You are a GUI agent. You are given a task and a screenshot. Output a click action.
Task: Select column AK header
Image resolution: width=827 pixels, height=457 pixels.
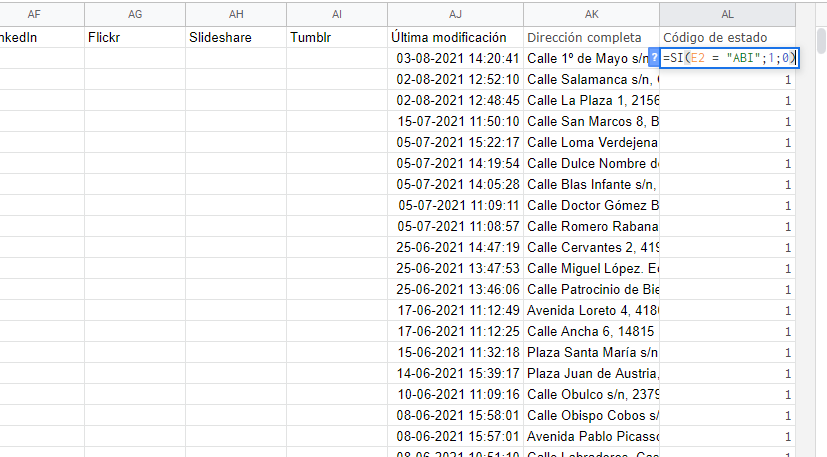tap(591, 15)
